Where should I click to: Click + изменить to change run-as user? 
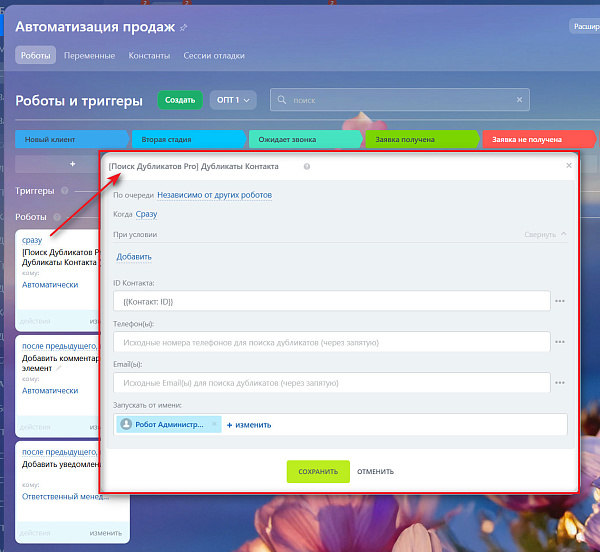249,425
